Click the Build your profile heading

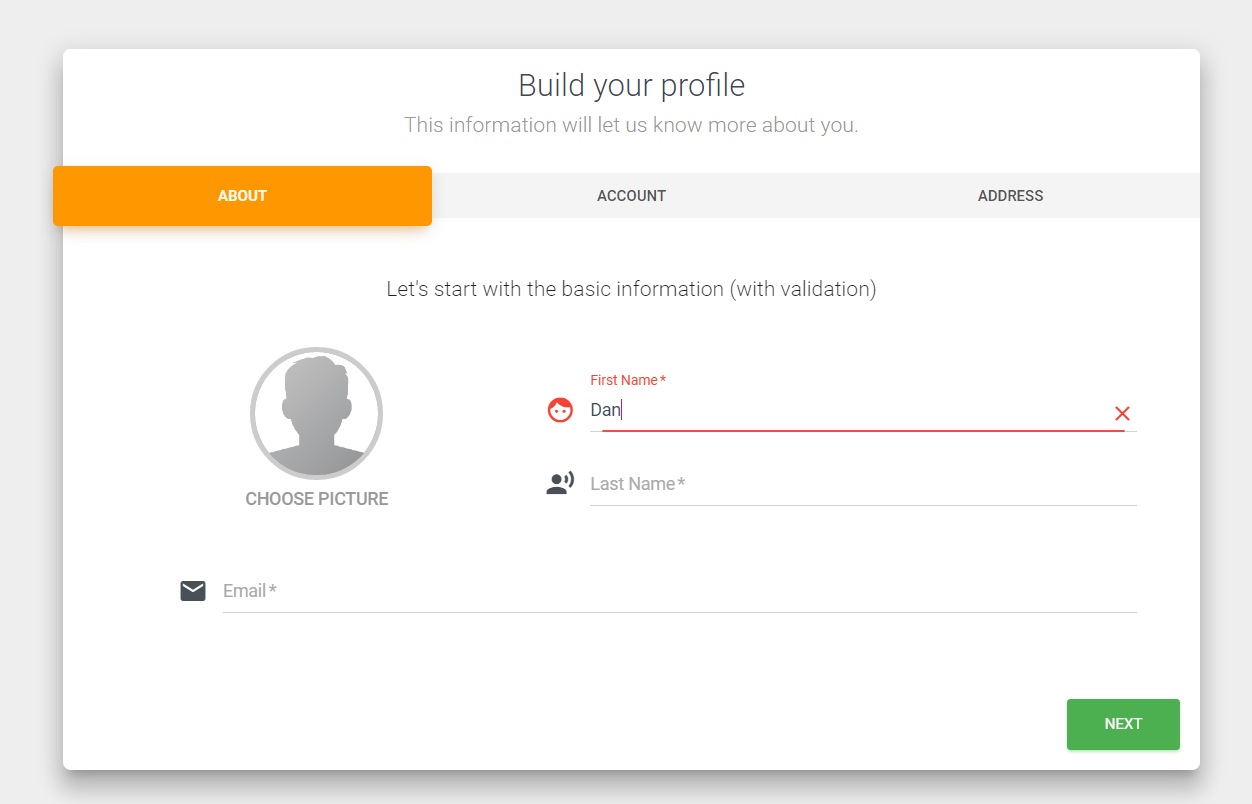(x=631, y=85)
